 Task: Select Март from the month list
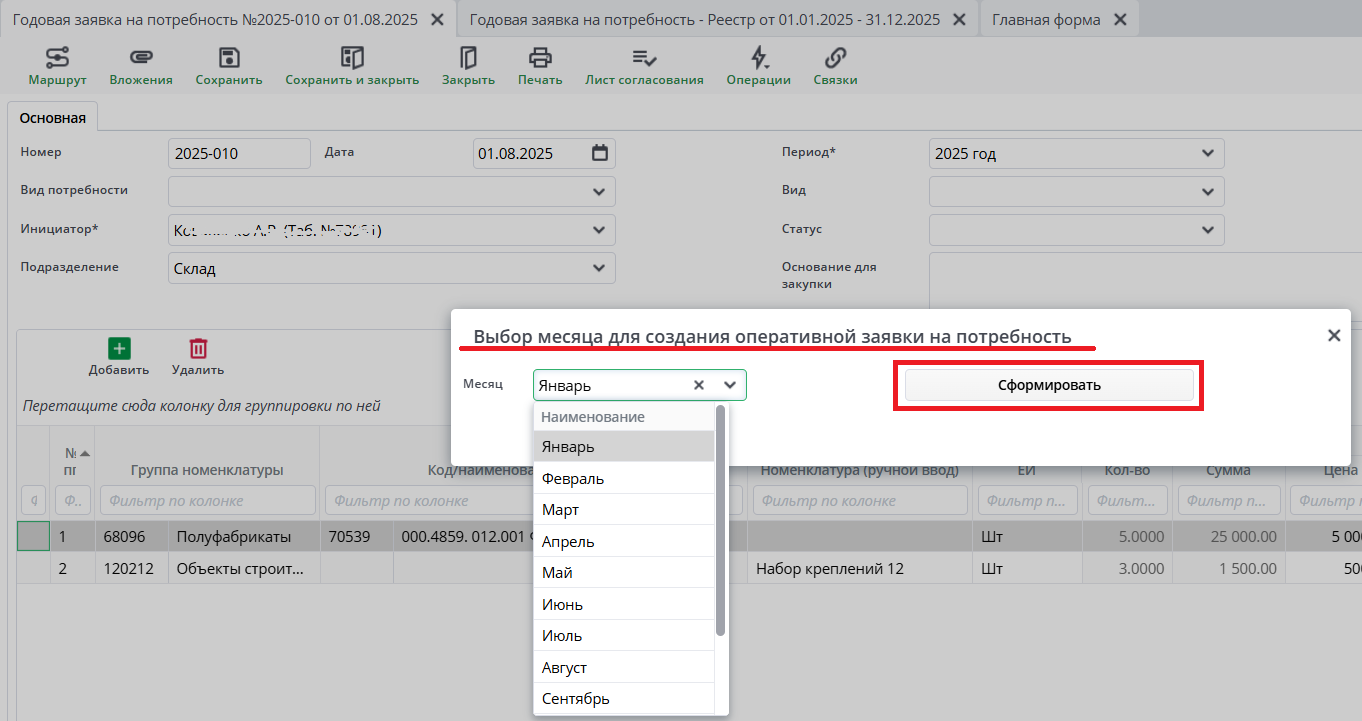[560, 510]
